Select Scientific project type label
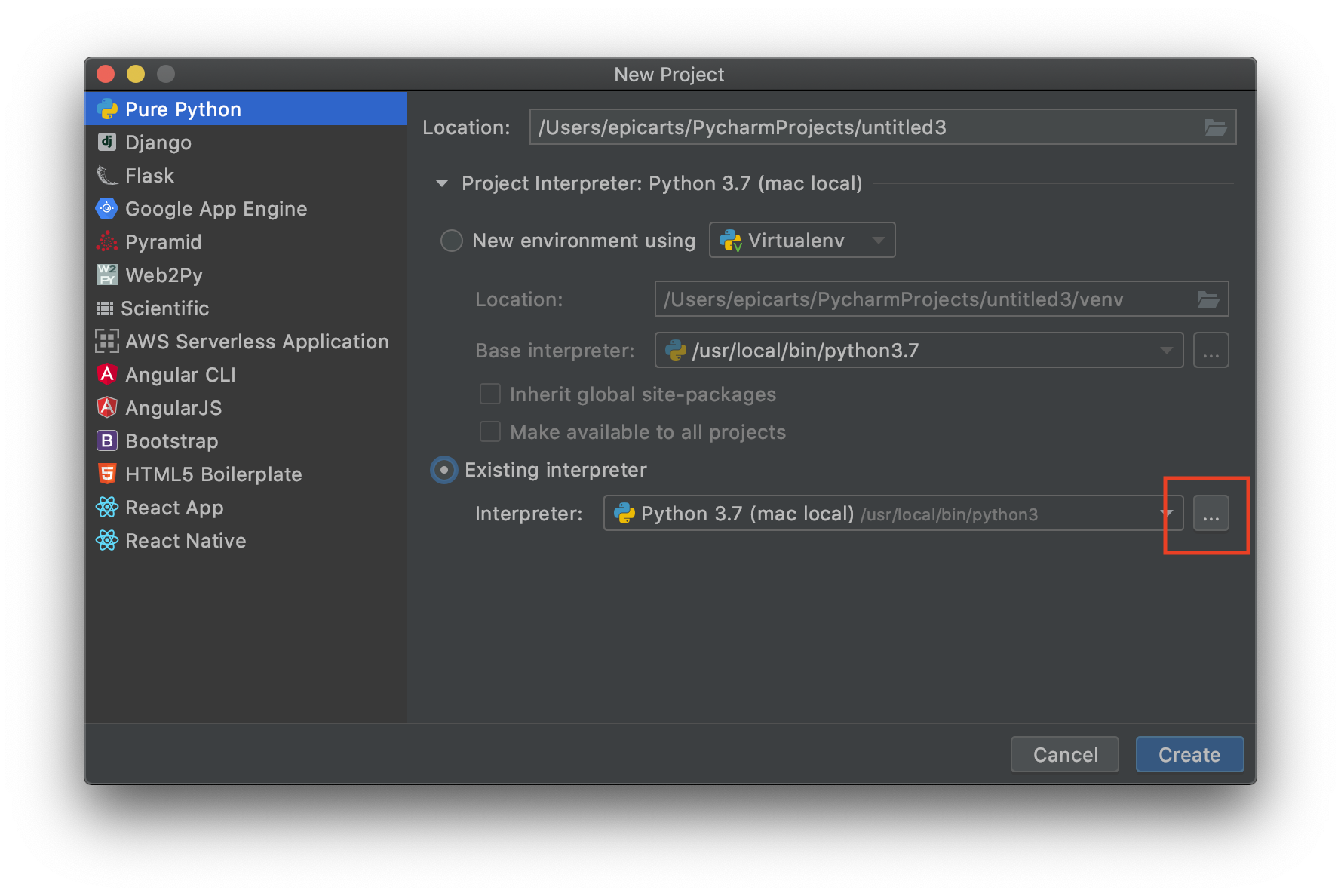Viewport: 1341px width, 896px height. click(165, 308)
